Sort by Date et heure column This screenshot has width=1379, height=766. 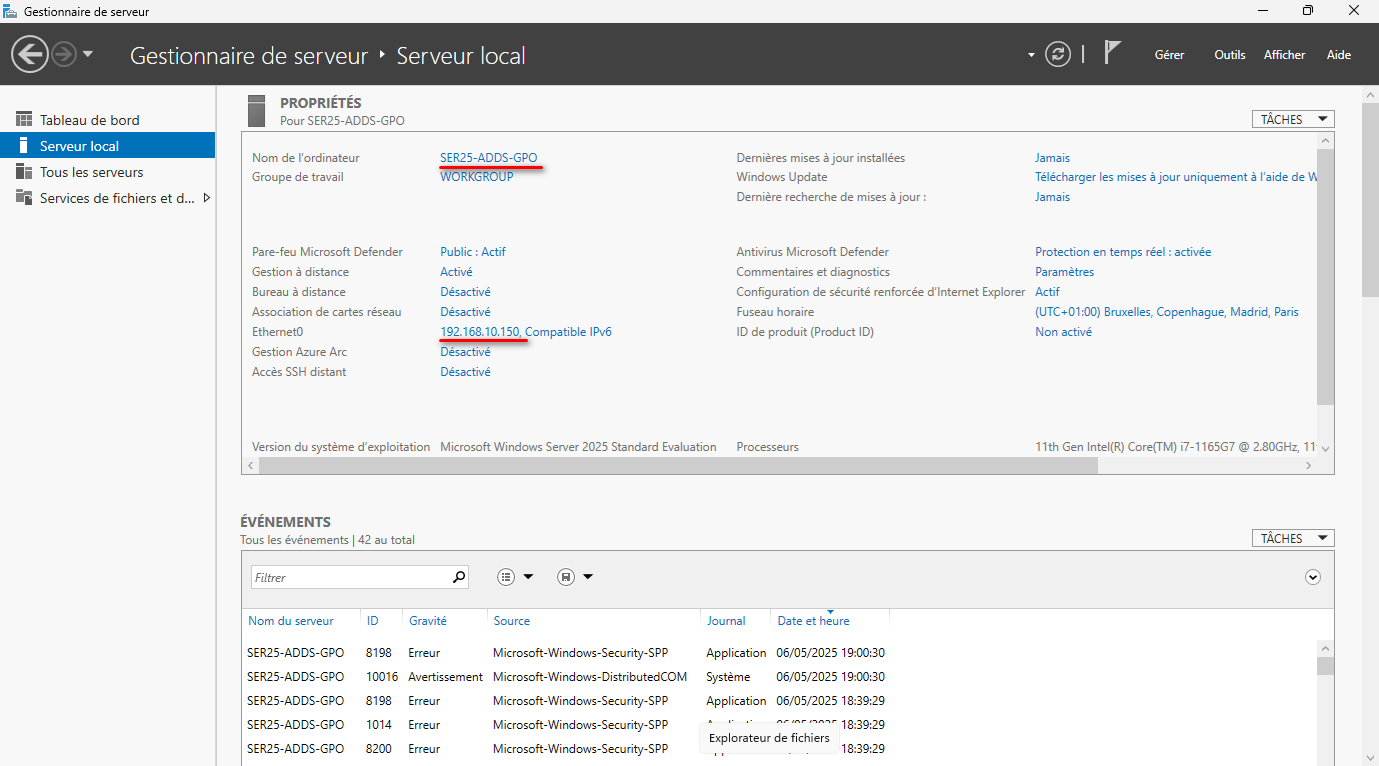point(814,621)
